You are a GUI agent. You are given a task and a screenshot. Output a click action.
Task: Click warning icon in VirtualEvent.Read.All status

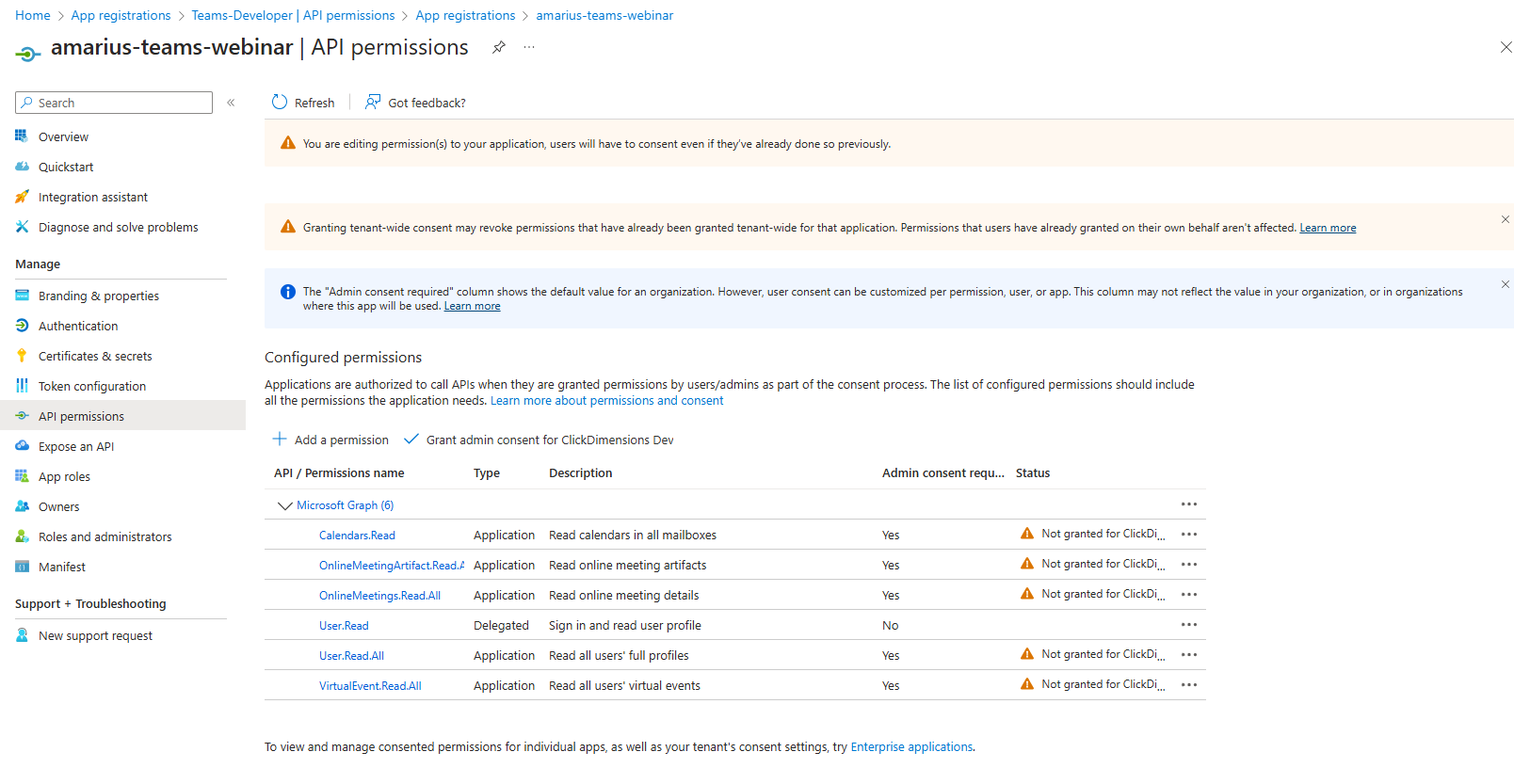(1027, 684)
